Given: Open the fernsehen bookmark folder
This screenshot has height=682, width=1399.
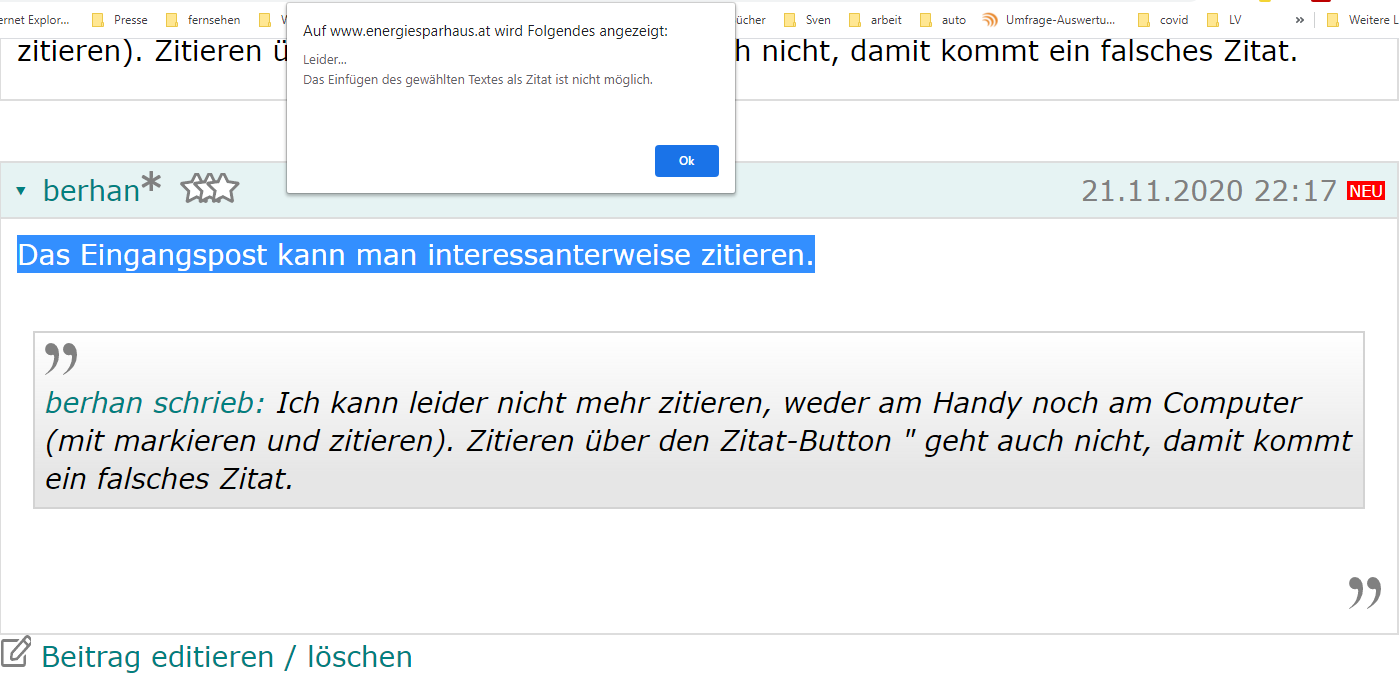Looking at the screenshot, I should [203, 19].
